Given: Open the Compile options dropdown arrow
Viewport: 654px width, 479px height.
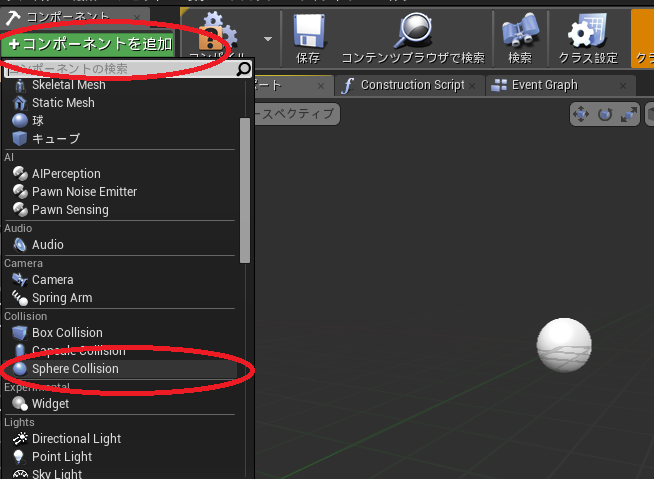Looking at the screenshot, I should point(268,39).
